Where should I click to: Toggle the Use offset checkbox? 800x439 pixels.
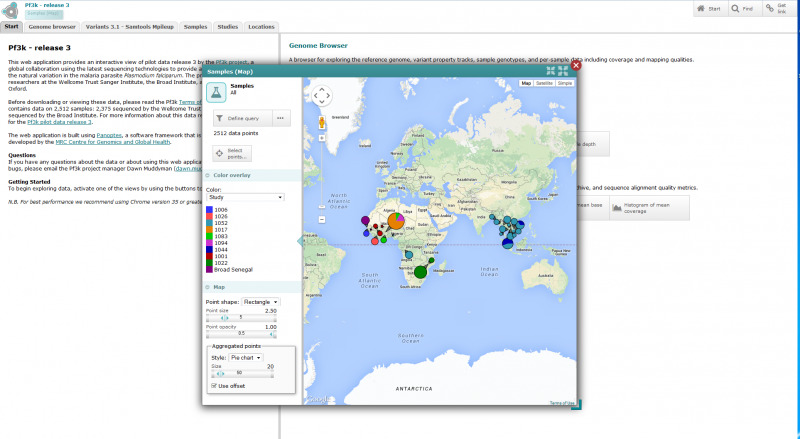coord(214,386)
